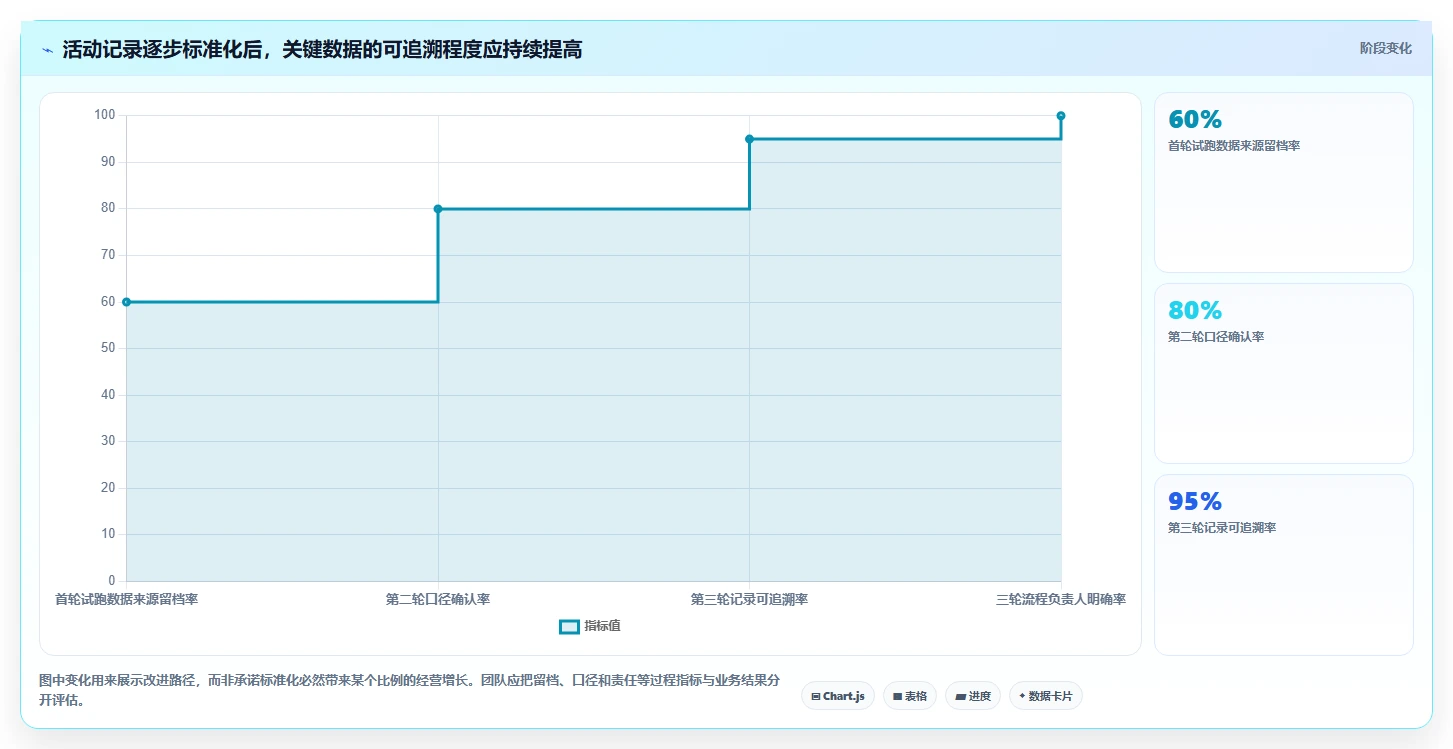The image size is (1453, 749).
Task: Click the Chart.js pill tag
Action: pyautogui.click(x=838, y=696)
